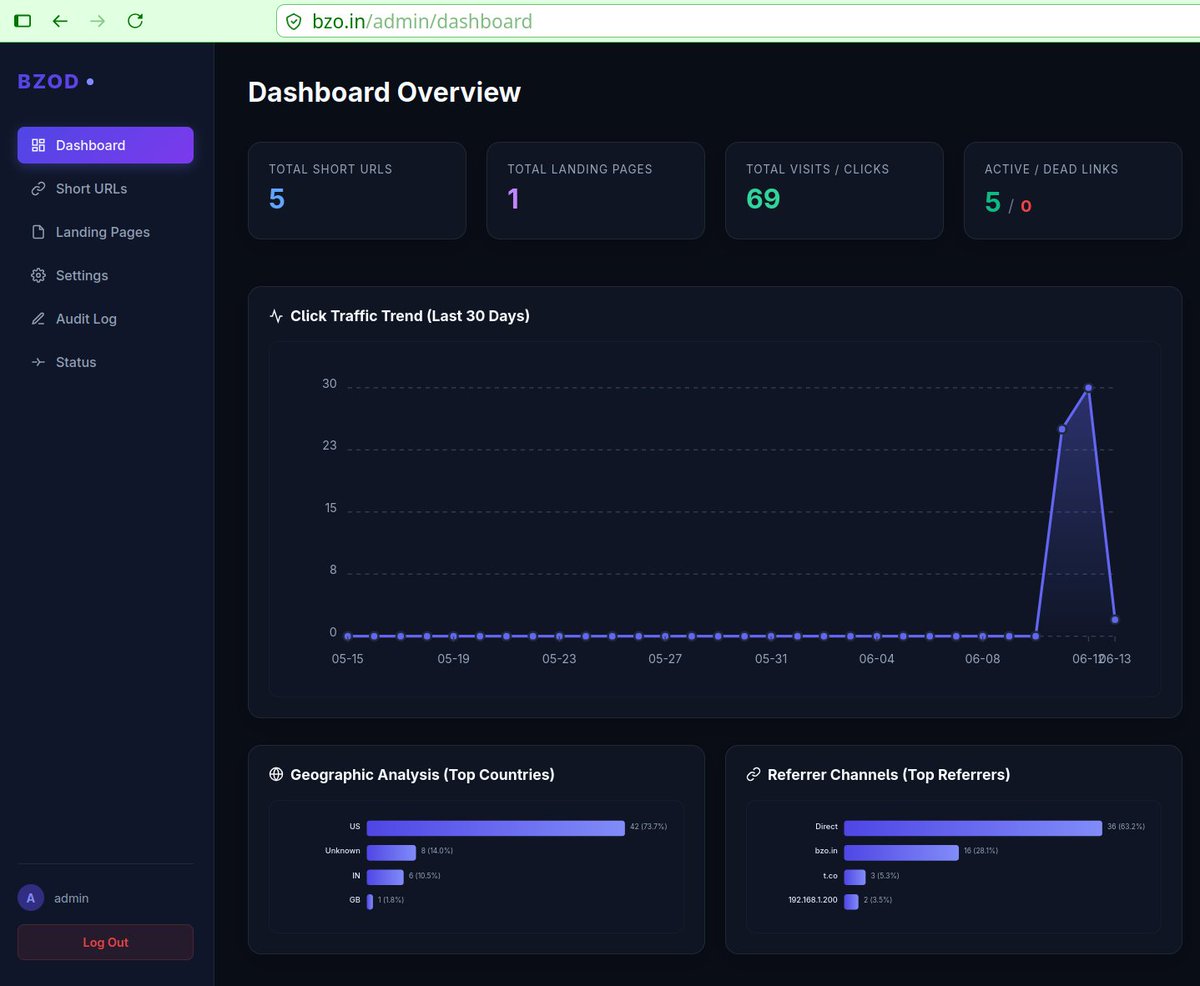
Task: Click the Dashboard grid icon
Action: click(x=39, y=145)
